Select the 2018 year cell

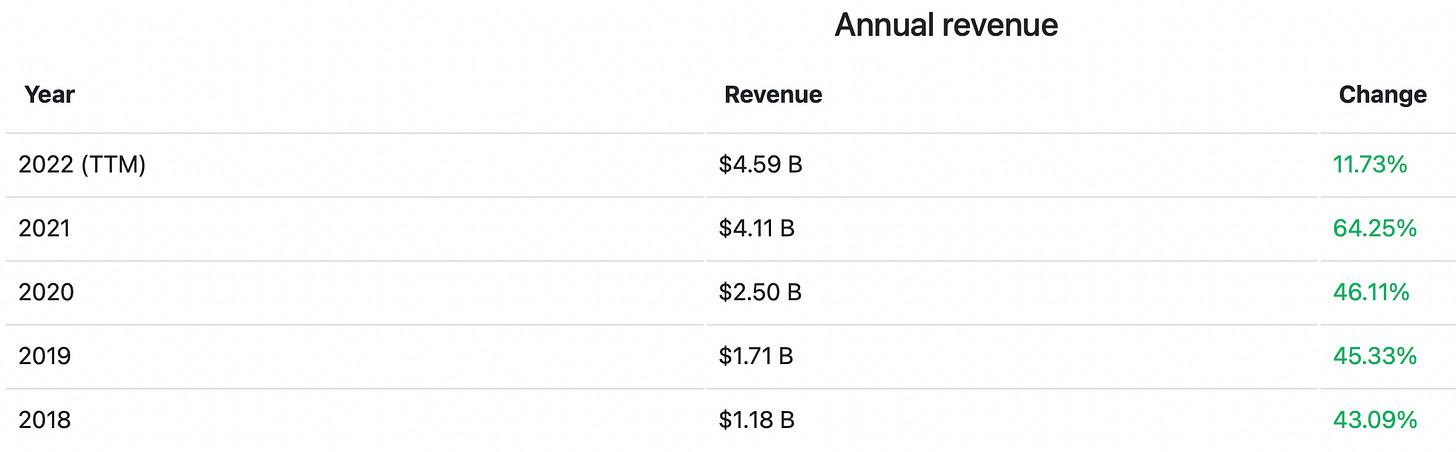pyautogui.click(x=45, y=420)
